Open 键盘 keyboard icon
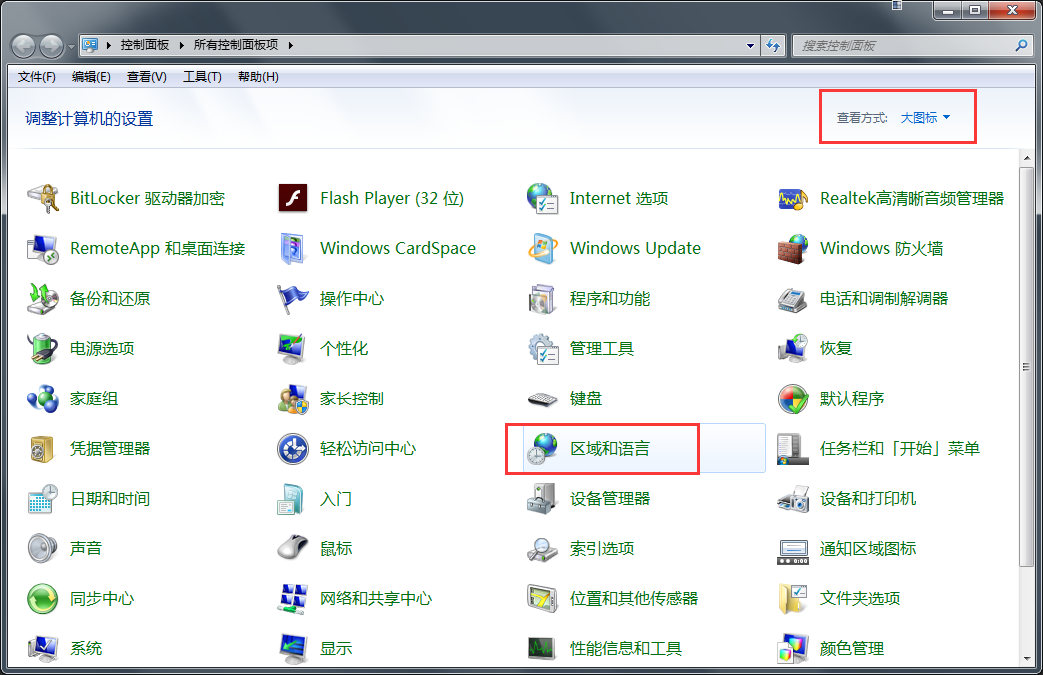The image size is (1043, 675). coord(542,399)
